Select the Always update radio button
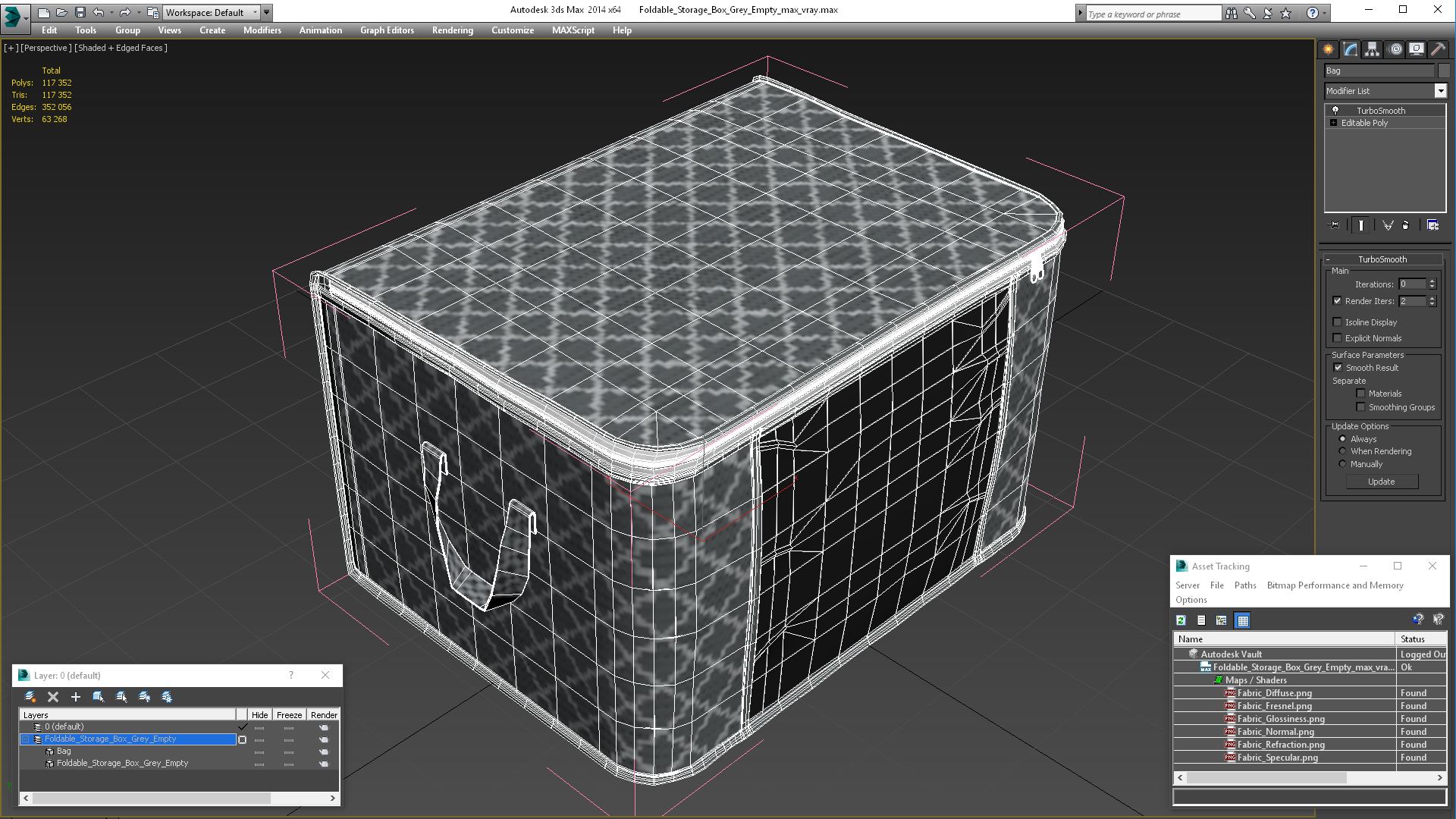The image size is (1456, 819). (x=1342, y=439)
